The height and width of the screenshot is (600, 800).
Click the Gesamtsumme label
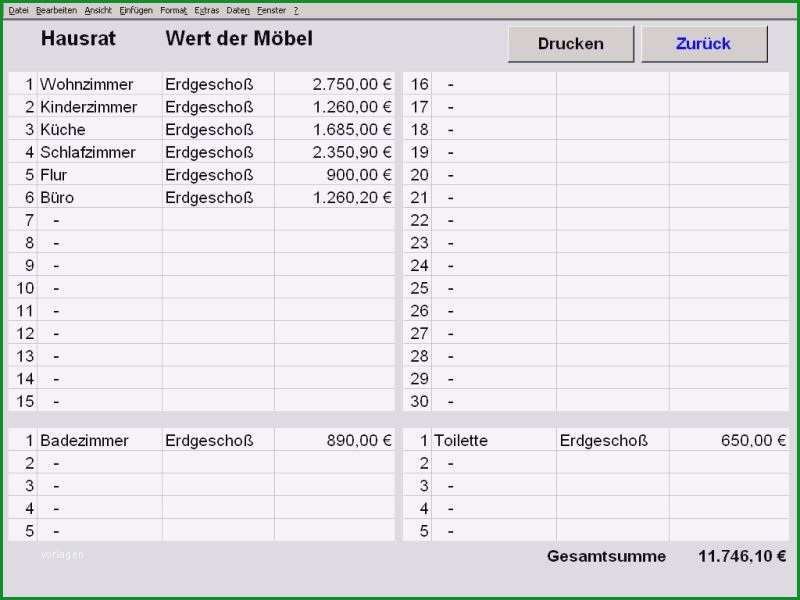tap(606, 556)
